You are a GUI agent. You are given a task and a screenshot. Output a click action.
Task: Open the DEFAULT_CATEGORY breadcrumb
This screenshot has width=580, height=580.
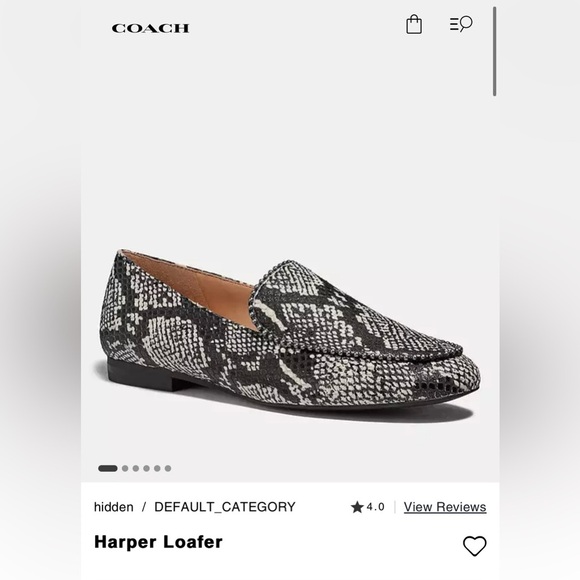click(x=225, y=507)
